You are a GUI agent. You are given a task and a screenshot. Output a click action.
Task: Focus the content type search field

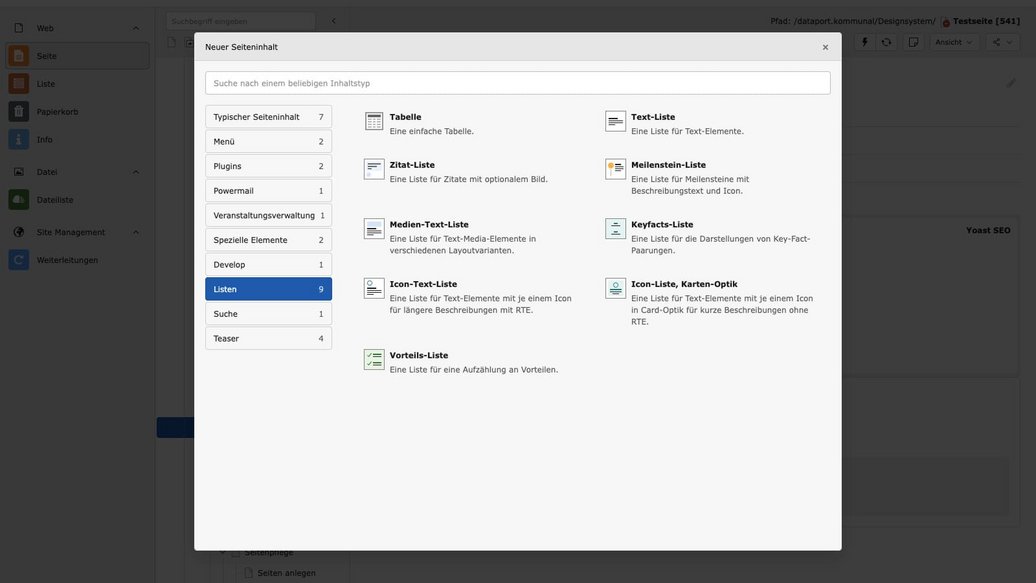[x=517, y=83]
